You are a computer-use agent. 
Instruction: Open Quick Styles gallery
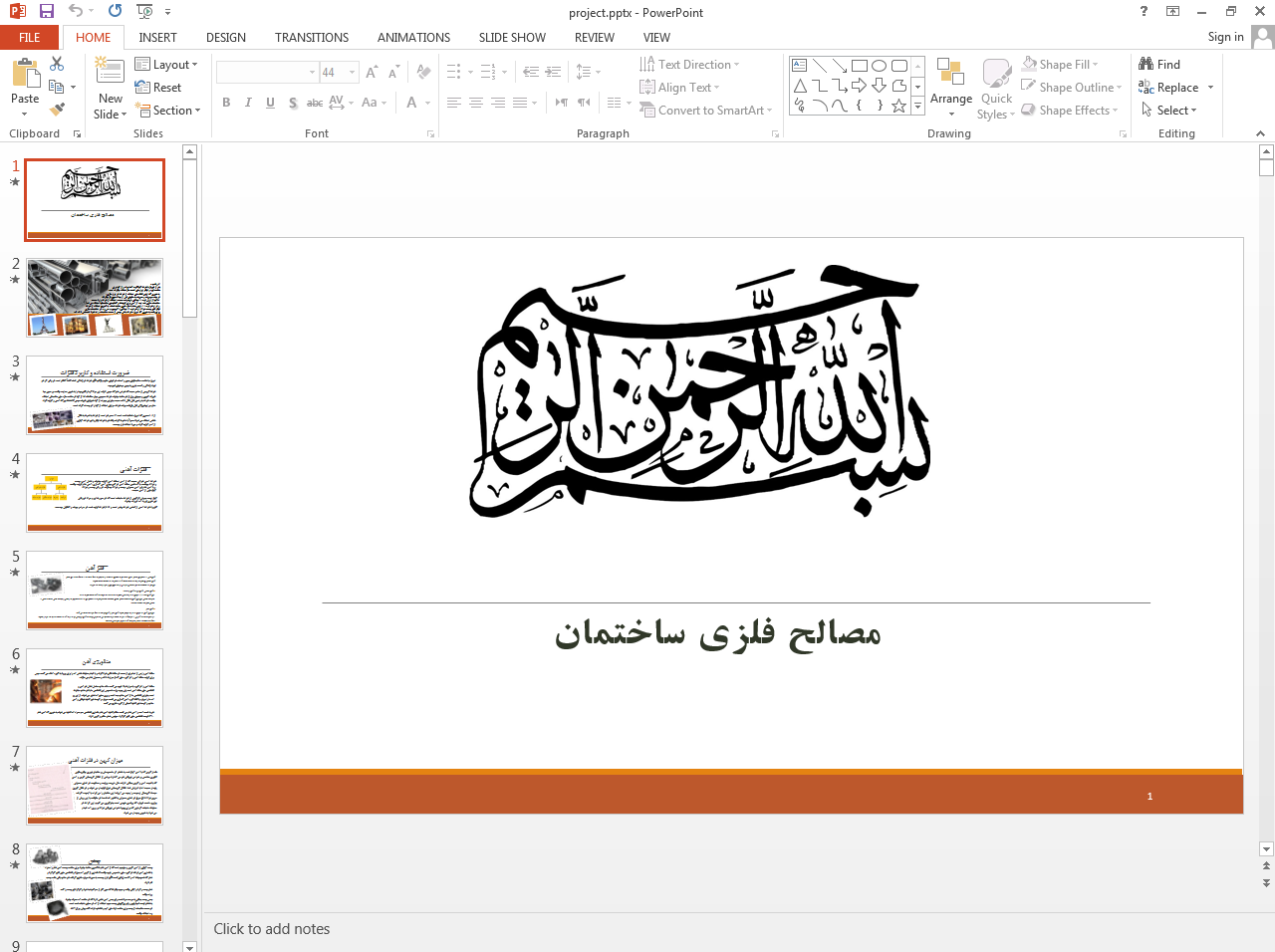pyautogui.click(x=996, y=88)
